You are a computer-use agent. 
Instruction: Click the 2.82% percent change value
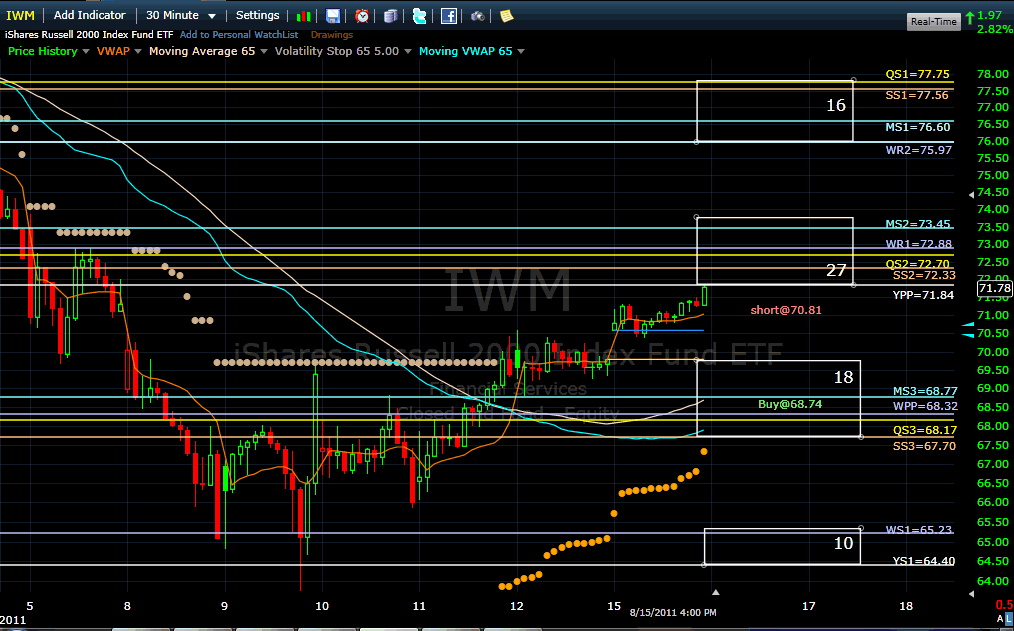pyautogui.click(x=995, y=29)
